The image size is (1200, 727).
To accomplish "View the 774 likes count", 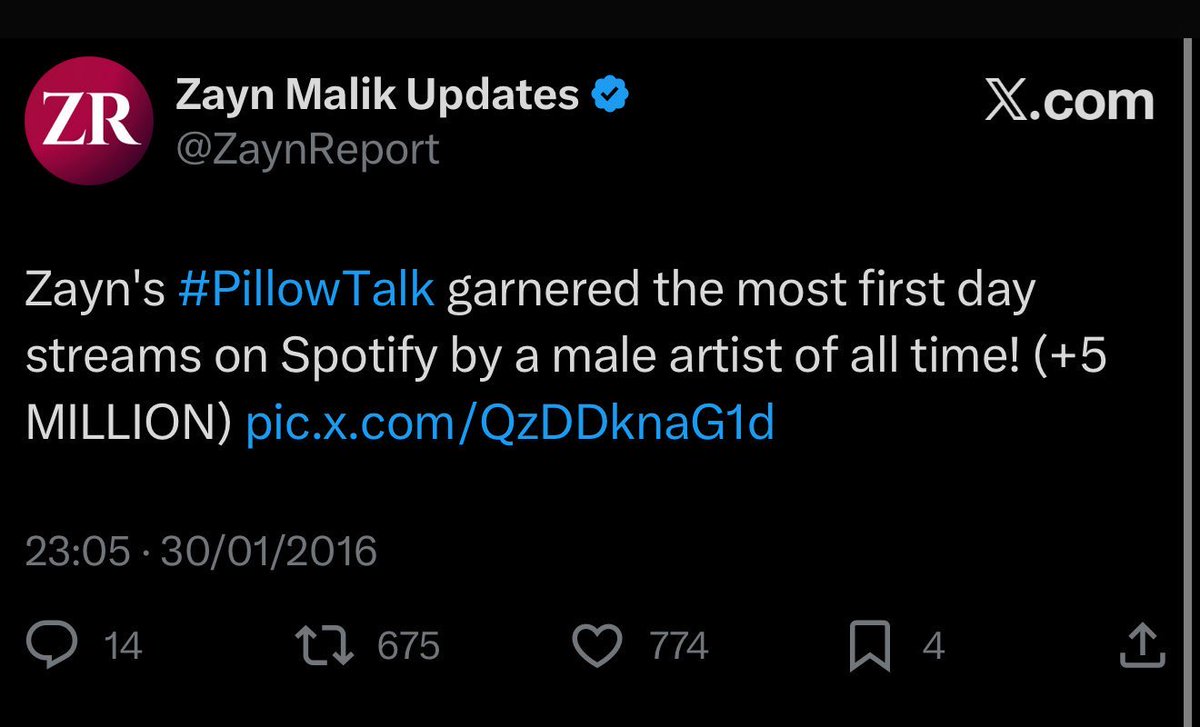I will pos(679,647).
